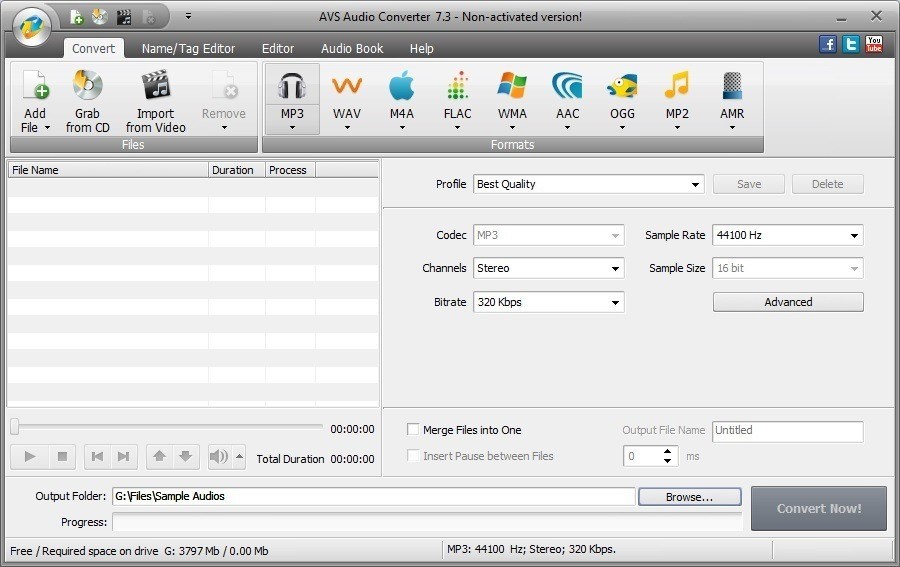Click the Output File Name field
900x567 pixels.
788,431
